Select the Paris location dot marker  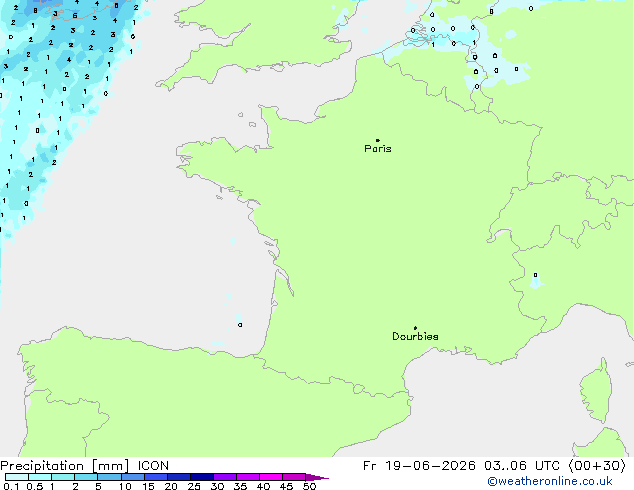point(378,140)
